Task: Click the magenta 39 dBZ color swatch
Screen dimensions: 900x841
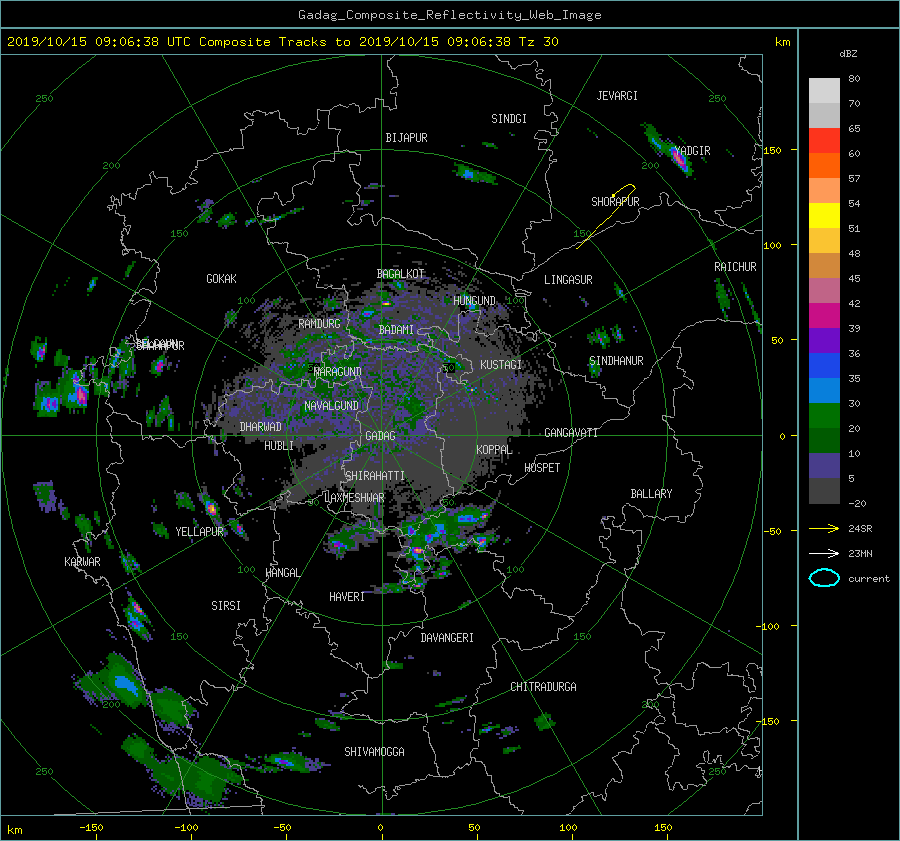Action: [824, 315]
